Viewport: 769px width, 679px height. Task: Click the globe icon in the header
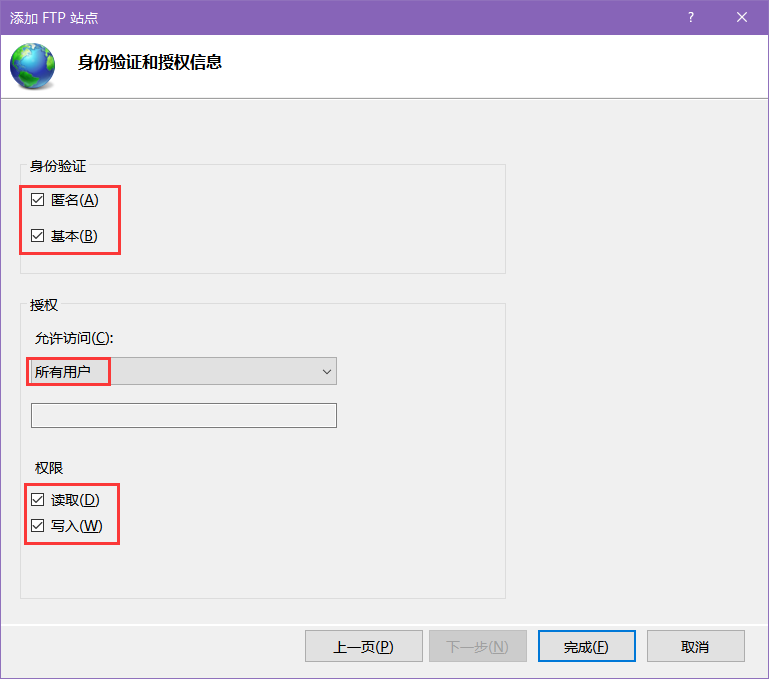pyautogui.click(x=32, y=66)
